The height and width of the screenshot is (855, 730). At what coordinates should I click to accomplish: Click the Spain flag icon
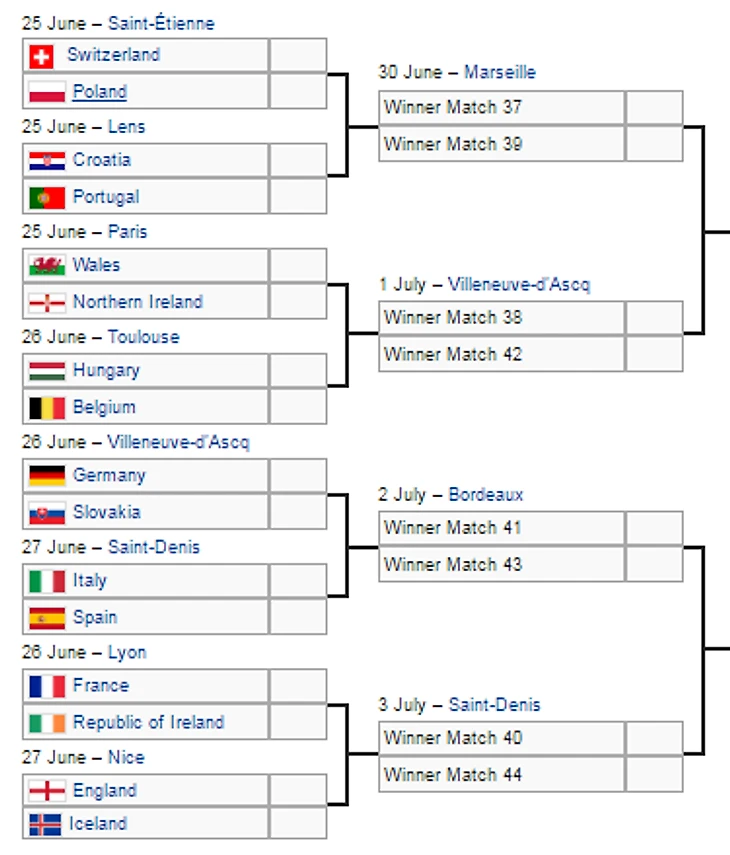[47, 618]
